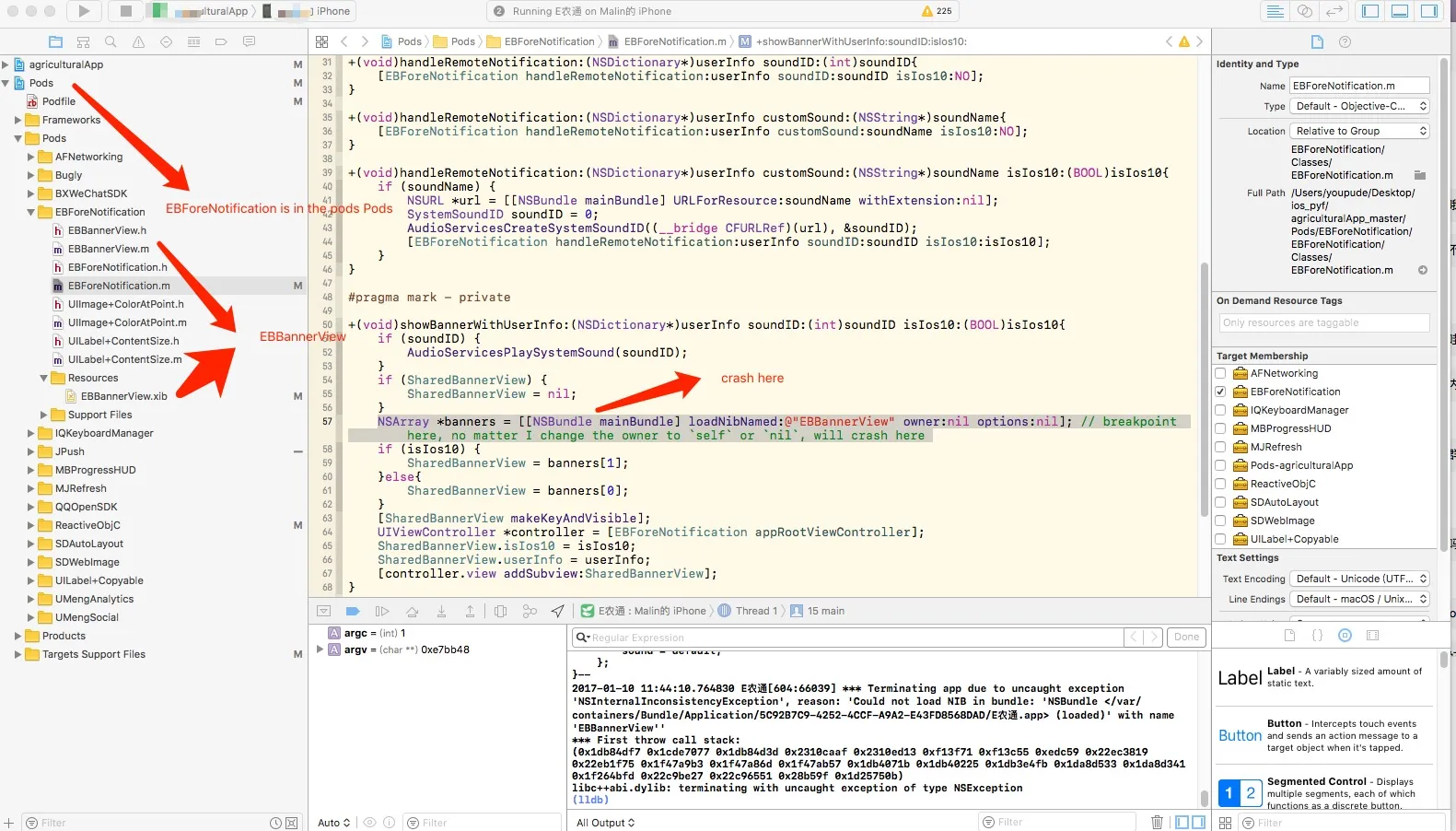The image size is (1456, 831).
Task: Toggle the utilities panel visibility
Action: [x=1429, y=11]
